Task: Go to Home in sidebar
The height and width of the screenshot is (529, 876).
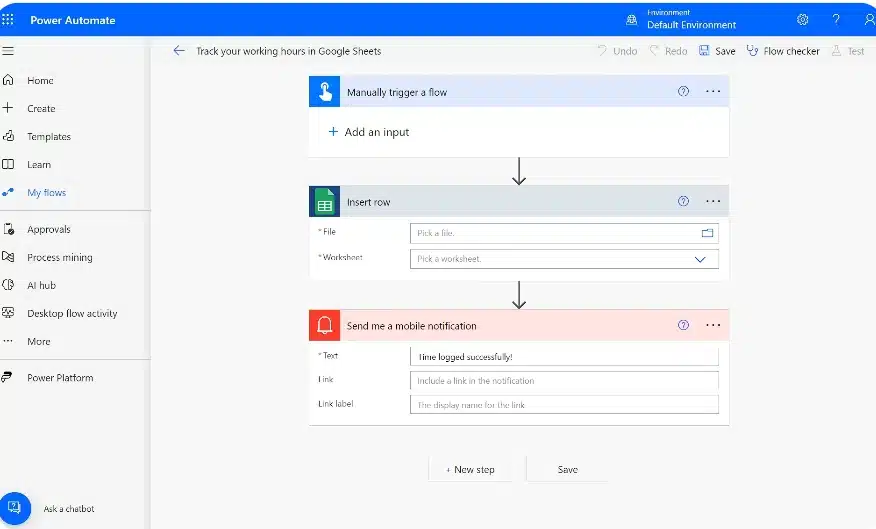Action: [x=40, y=80]
